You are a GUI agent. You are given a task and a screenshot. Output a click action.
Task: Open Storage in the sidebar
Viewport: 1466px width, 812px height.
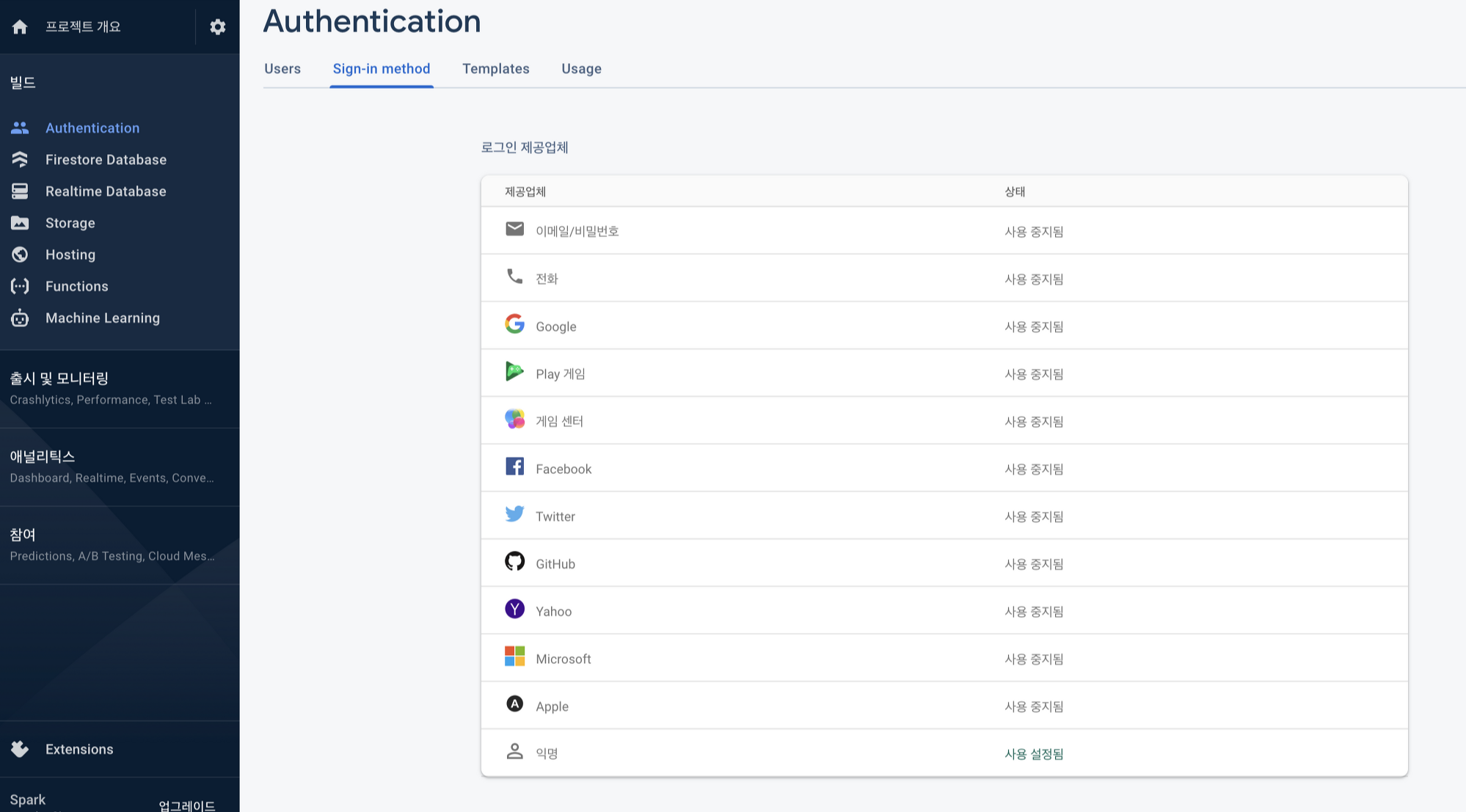point(70,223)
